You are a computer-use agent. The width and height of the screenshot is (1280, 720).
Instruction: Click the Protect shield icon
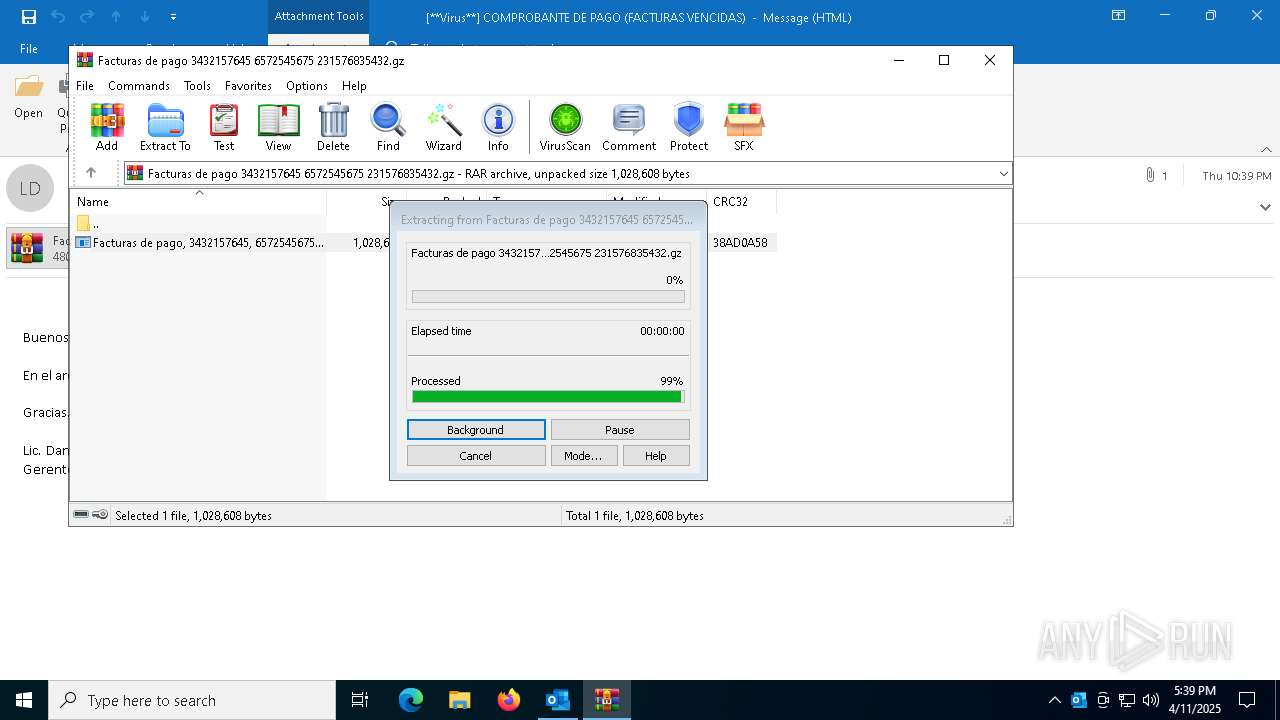coord(689,127)
